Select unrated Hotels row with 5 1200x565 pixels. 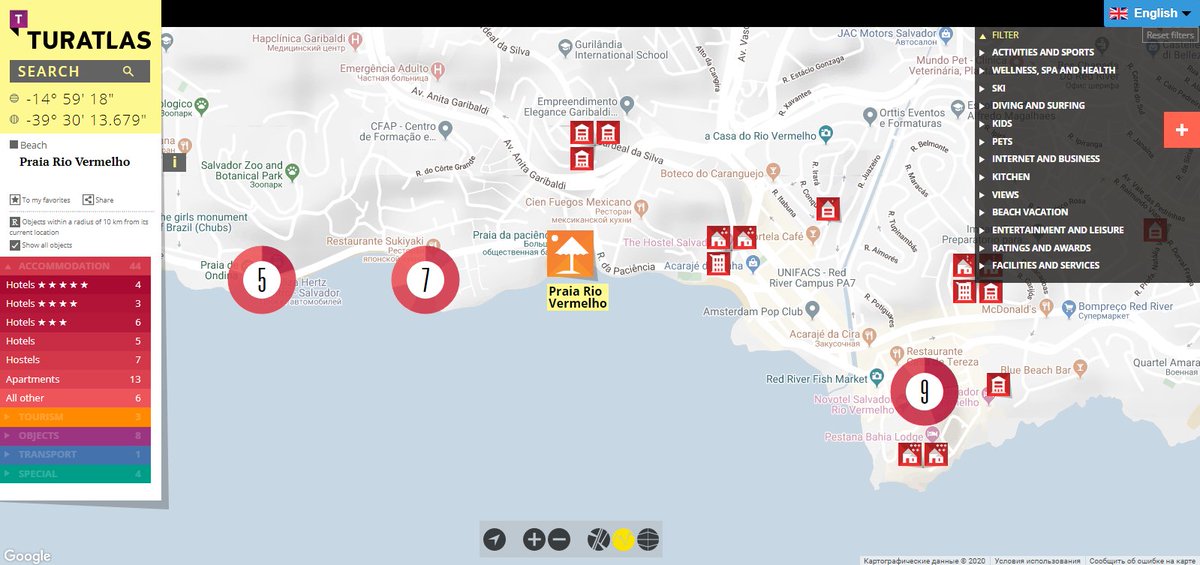point(75,341)
